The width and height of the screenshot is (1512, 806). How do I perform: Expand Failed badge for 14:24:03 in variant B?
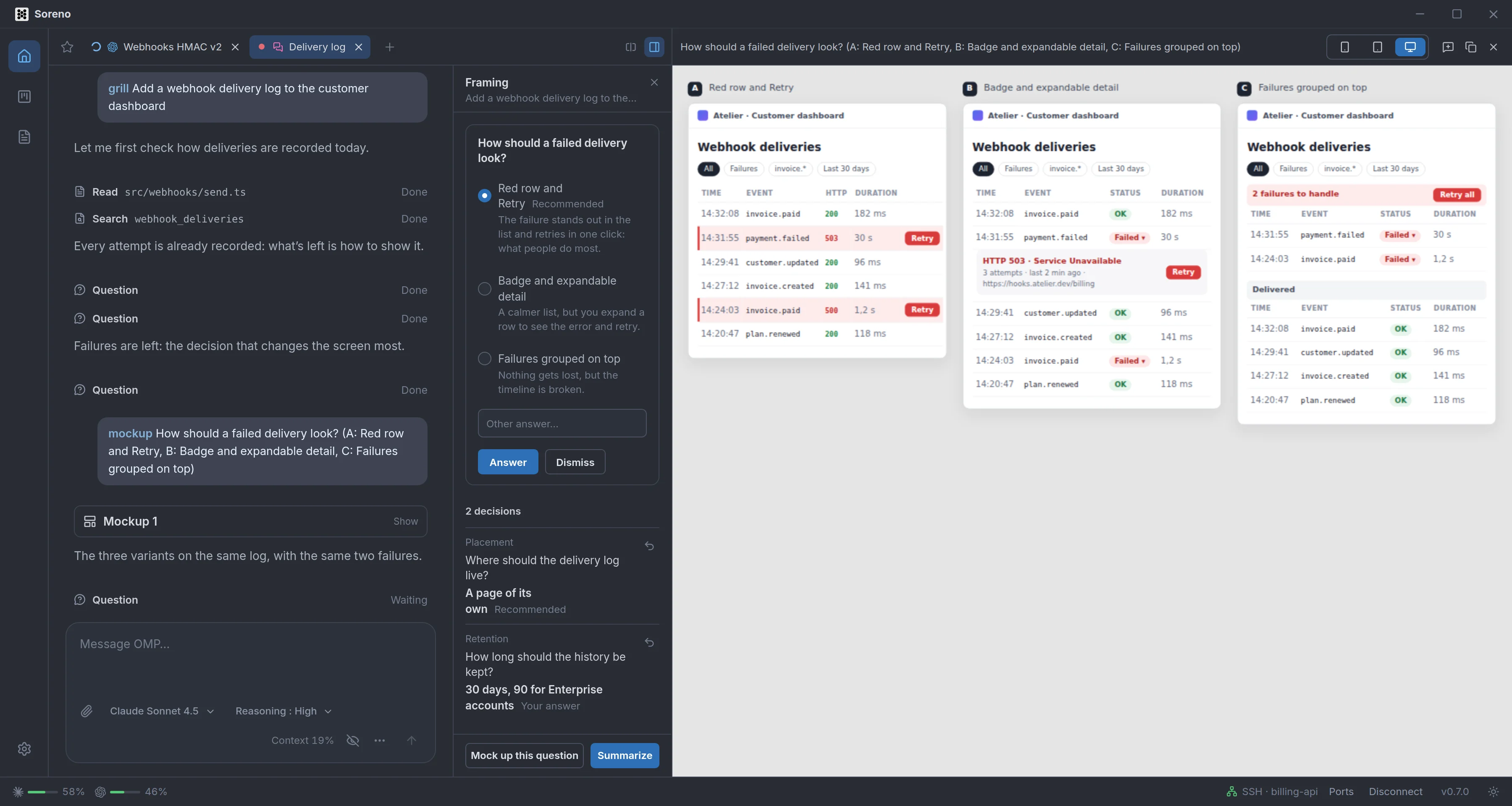pyautogui.click(x=1130, y=361)
